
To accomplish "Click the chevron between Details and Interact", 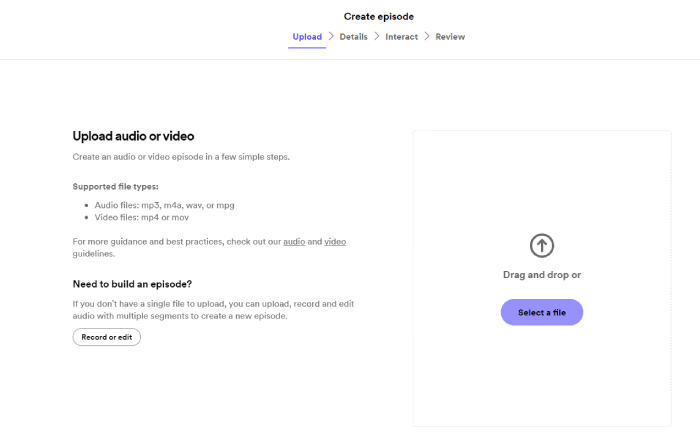I will (x=376, y=37).
